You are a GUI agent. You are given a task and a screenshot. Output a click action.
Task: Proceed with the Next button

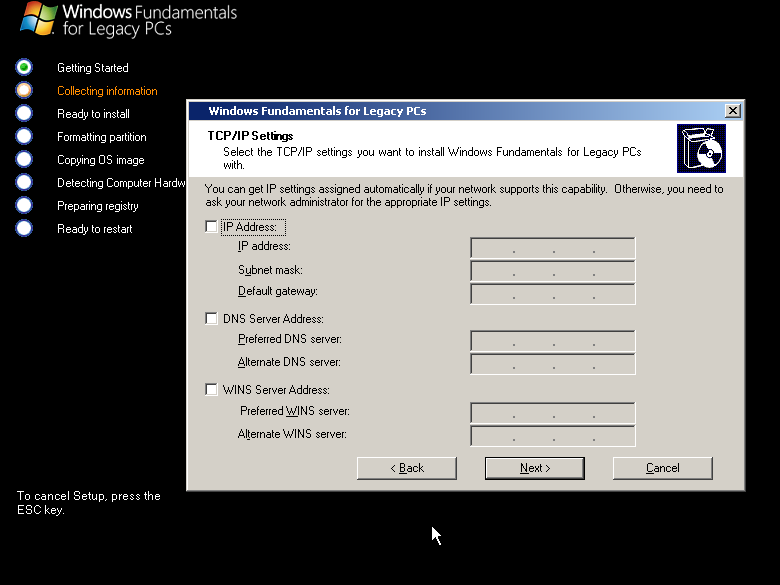535,468
